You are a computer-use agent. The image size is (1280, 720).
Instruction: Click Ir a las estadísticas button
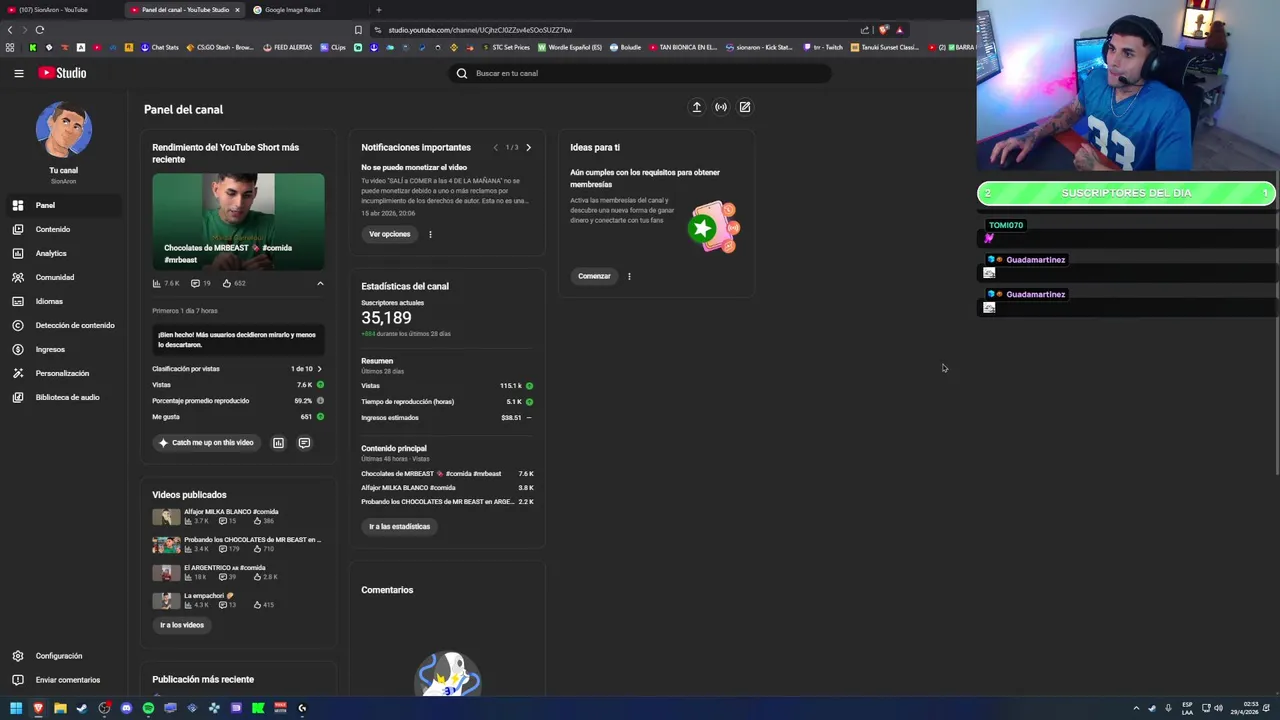399,527
